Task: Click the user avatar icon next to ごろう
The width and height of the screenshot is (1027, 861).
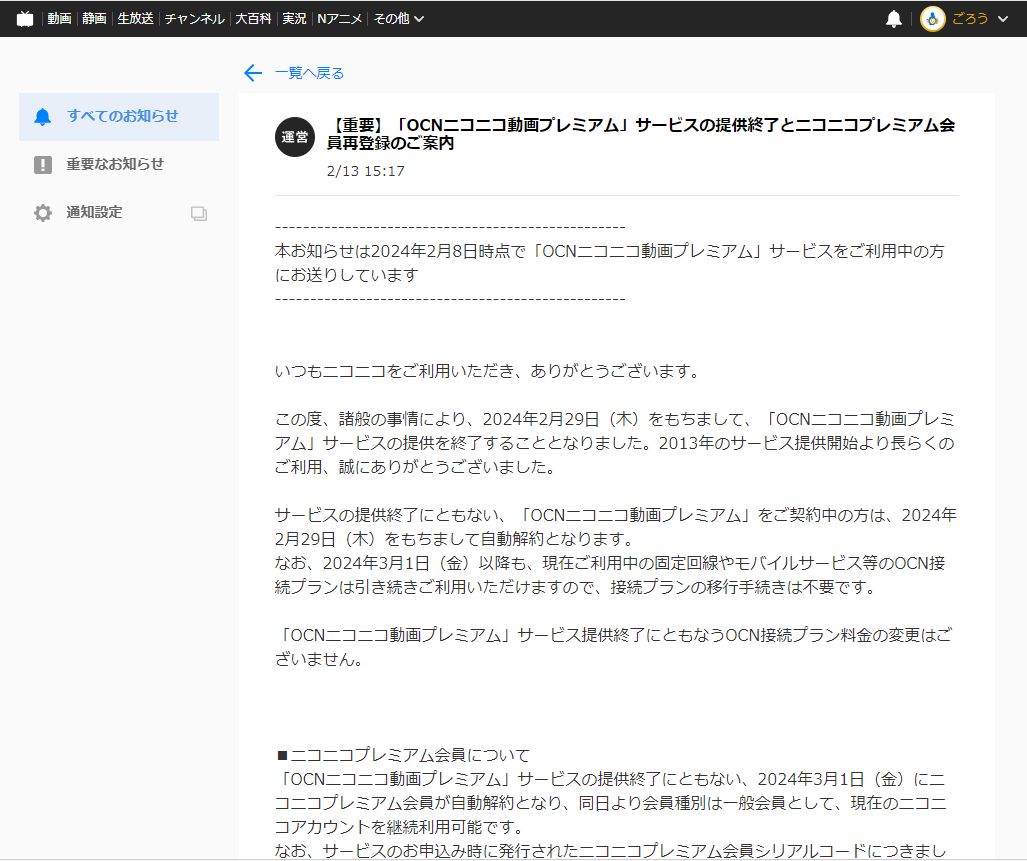Action: [932, 19]
